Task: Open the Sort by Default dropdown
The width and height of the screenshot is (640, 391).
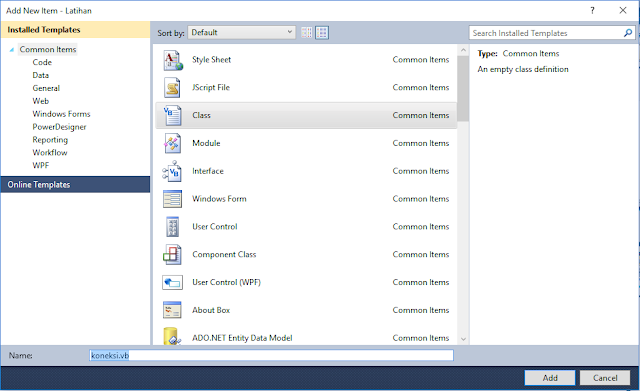Action: (242, 33)
